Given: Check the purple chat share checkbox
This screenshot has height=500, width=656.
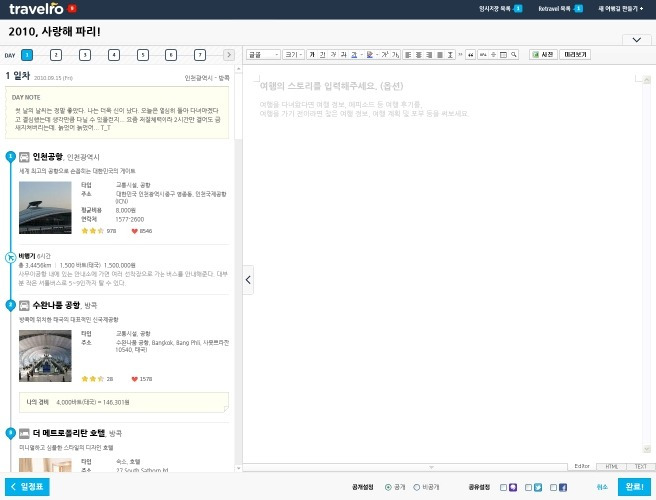Looking at the screenshot, I should pos(504,487).
